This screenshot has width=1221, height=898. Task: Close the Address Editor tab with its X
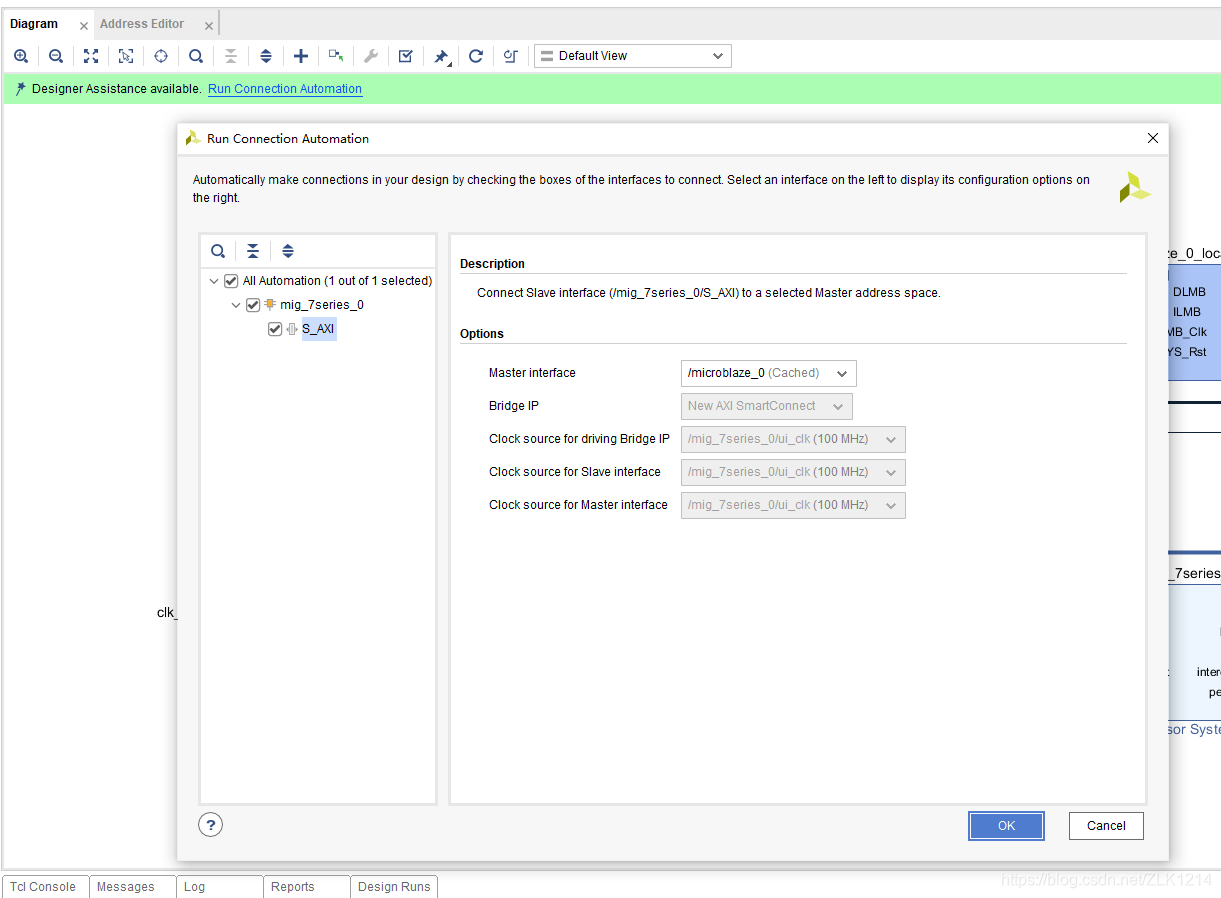click(209, 26)
